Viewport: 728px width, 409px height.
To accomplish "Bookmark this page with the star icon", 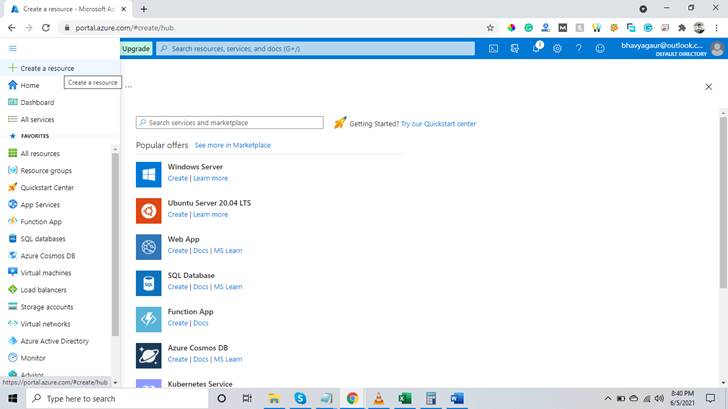I will coord(490,28).
